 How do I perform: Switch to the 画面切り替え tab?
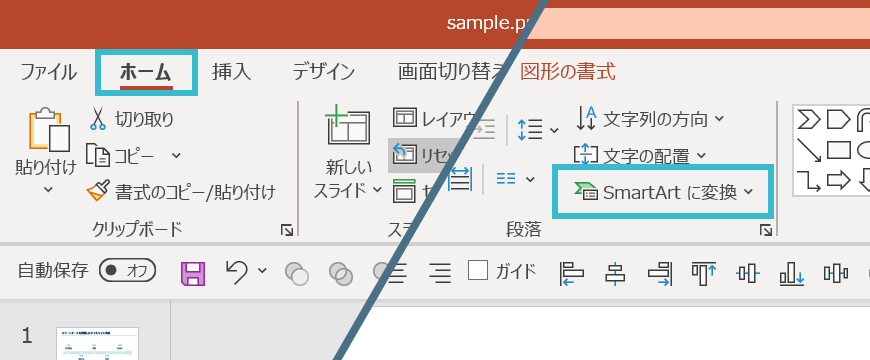[451, 72]
